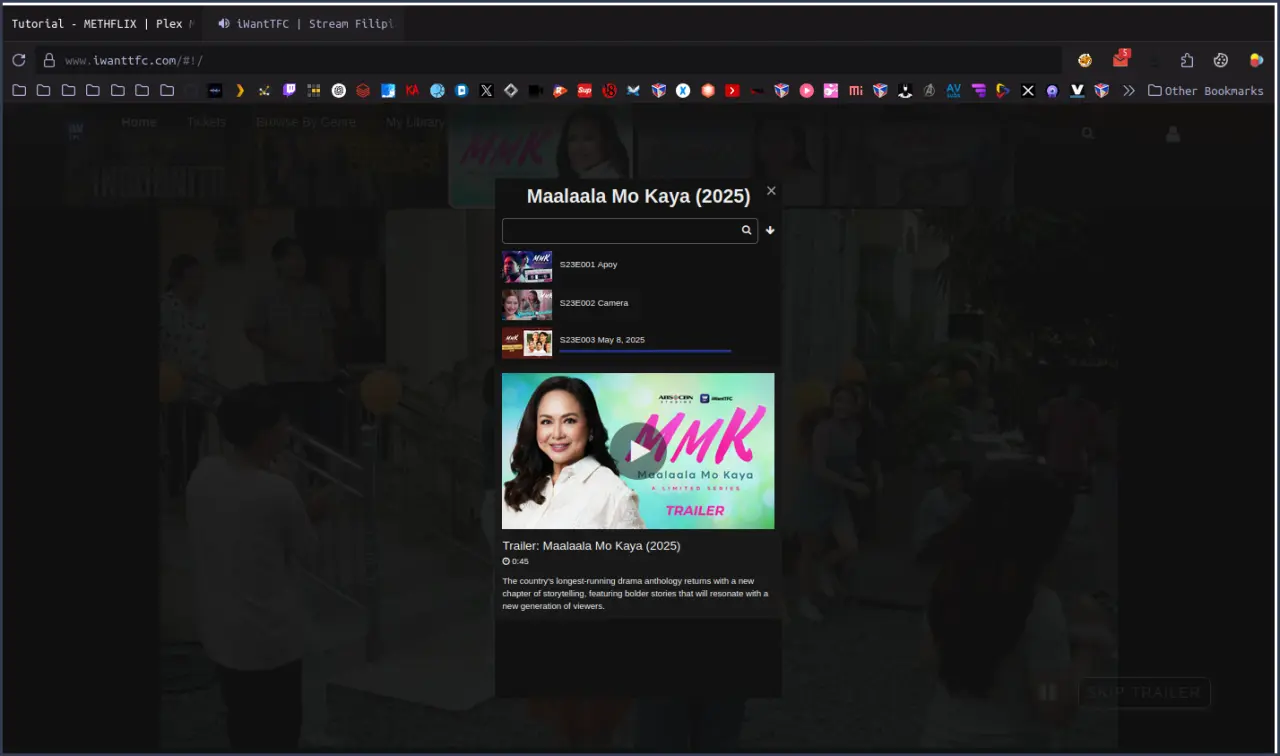Click the Trailer: Maalaala Mo Kaya (2025) title
The width and height of the screenshot is (1280, 756).
click(x=591, y=546)
